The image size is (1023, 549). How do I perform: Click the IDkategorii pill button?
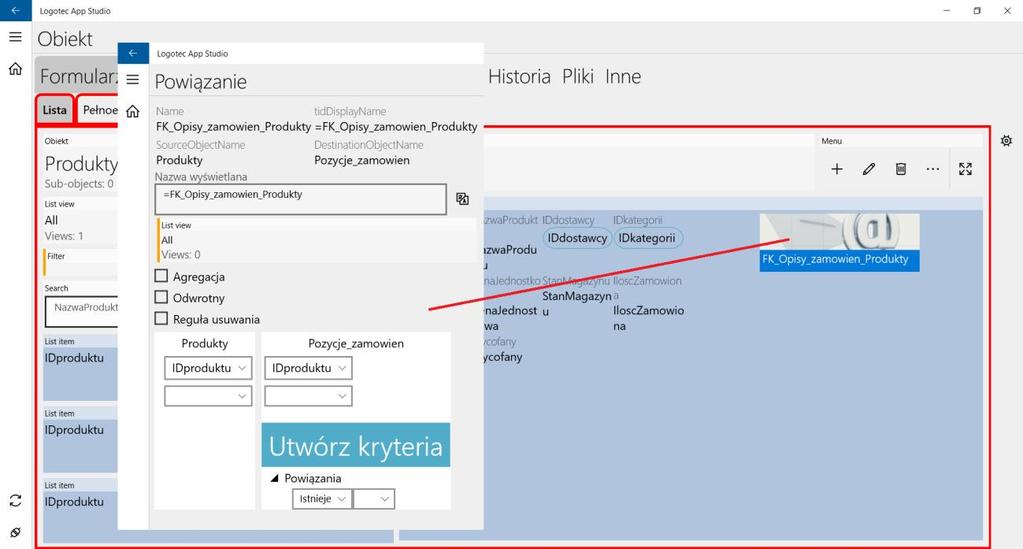[x=647, y=238]
